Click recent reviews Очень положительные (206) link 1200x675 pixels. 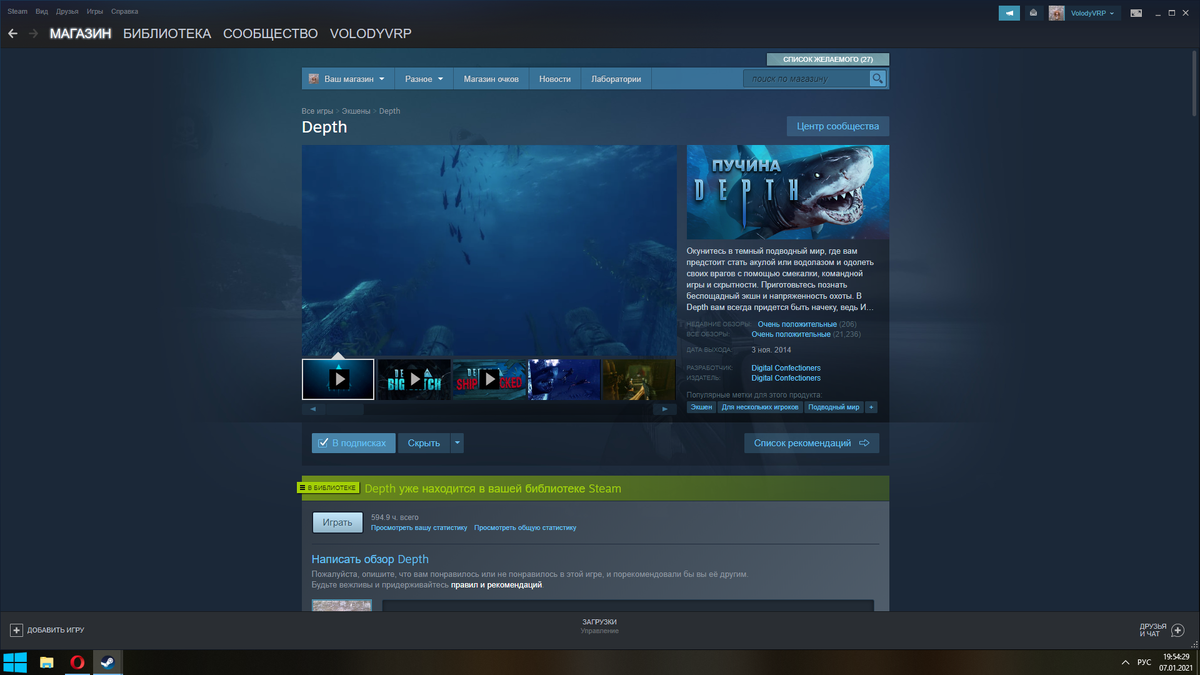click(x=797, y=324)
